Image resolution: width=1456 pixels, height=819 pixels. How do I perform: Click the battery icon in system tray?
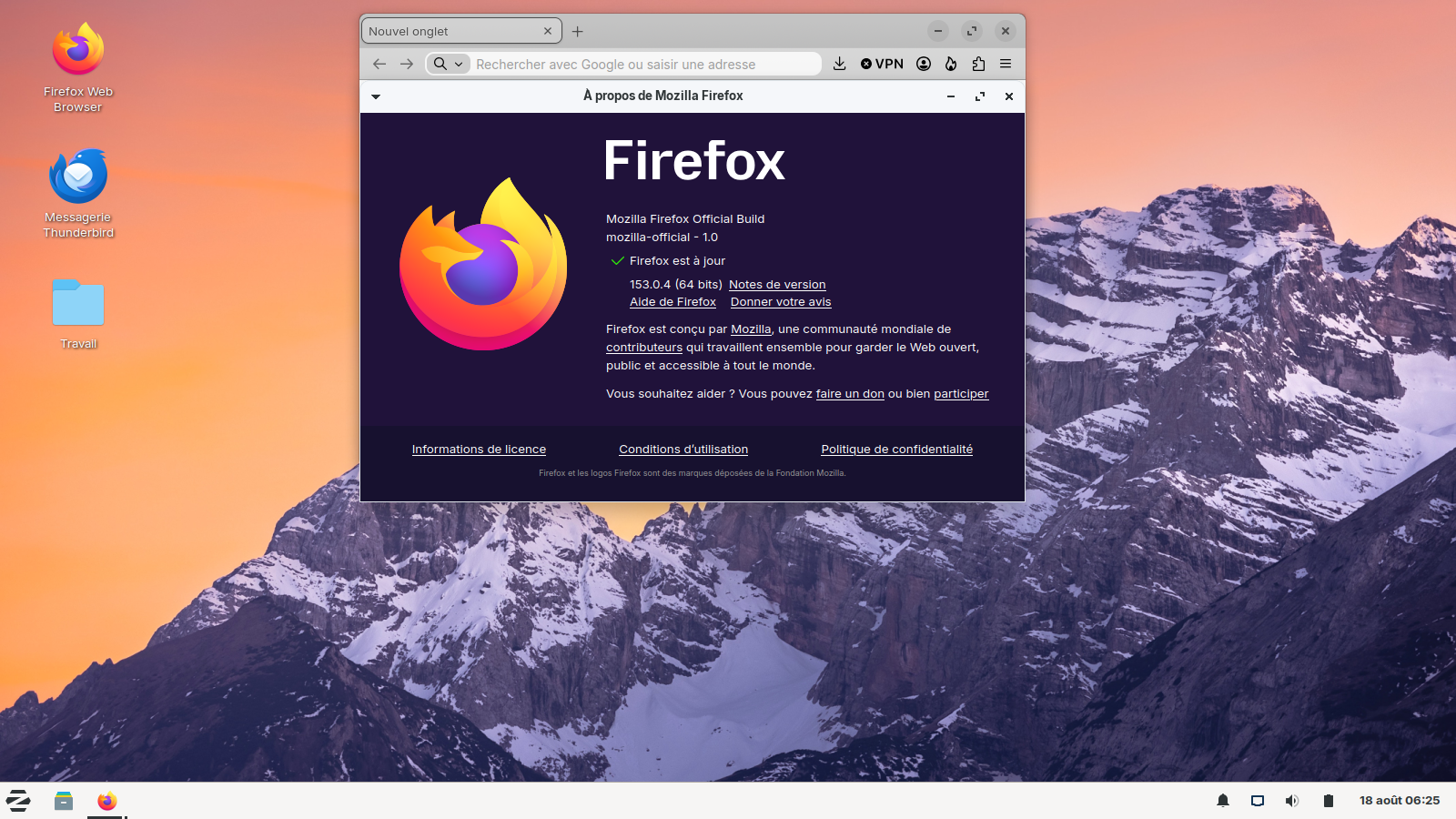tap(1329, 801)
